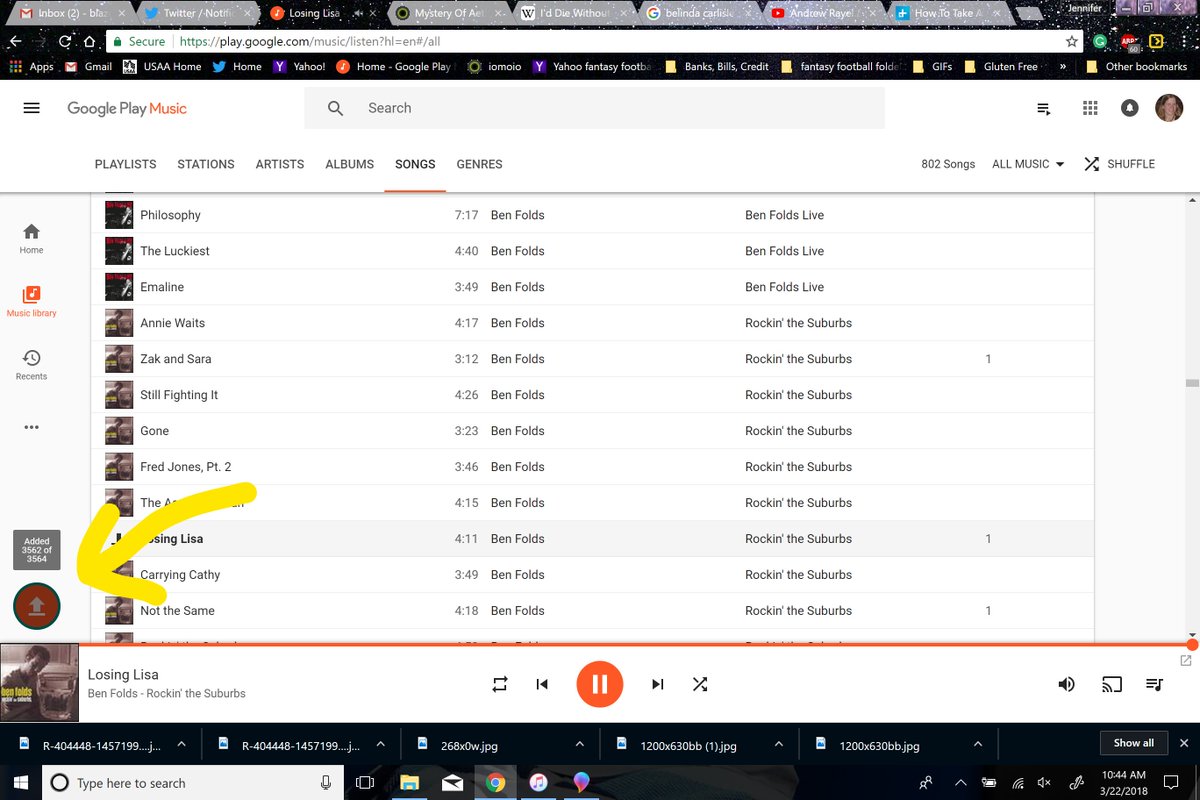Click the search magnifier icon
Screen dimensions: 1200x800
335,108
